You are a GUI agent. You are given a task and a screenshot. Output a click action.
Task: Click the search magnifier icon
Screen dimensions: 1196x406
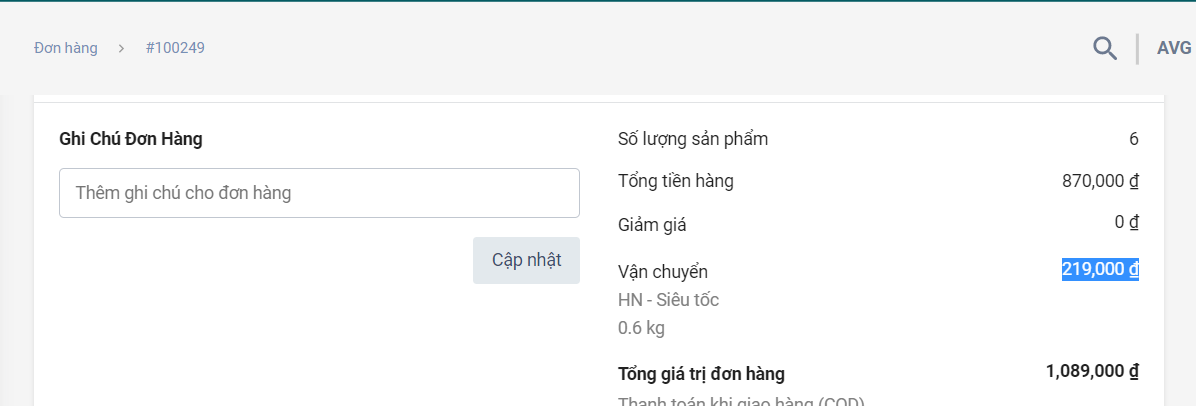pyautogui.click(x=1104, y=48)
